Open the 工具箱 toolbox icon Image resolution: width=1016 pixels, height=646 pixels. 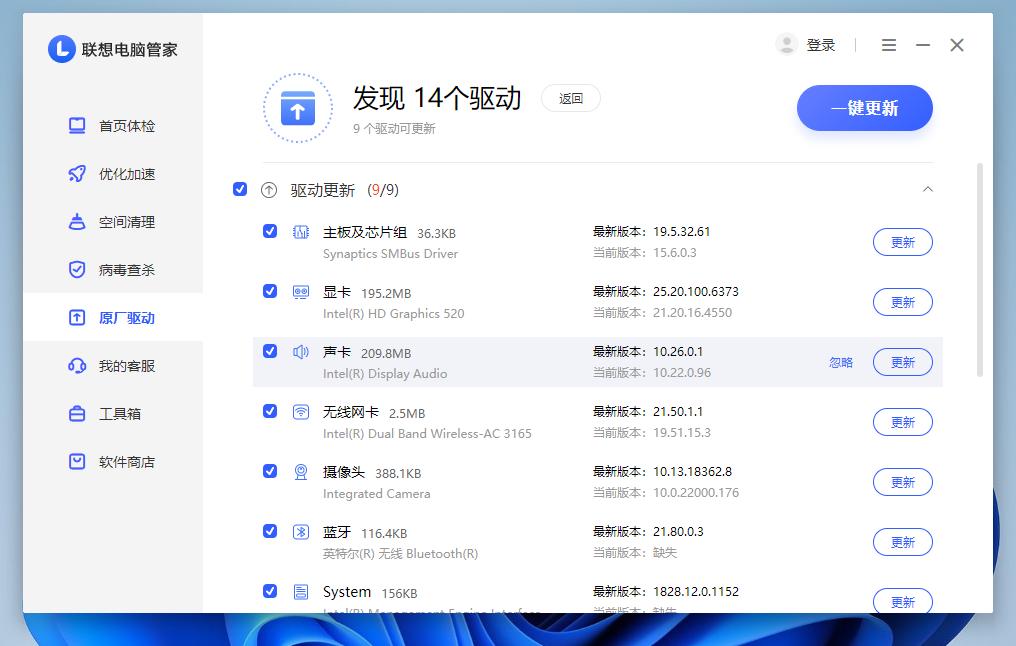77,413
